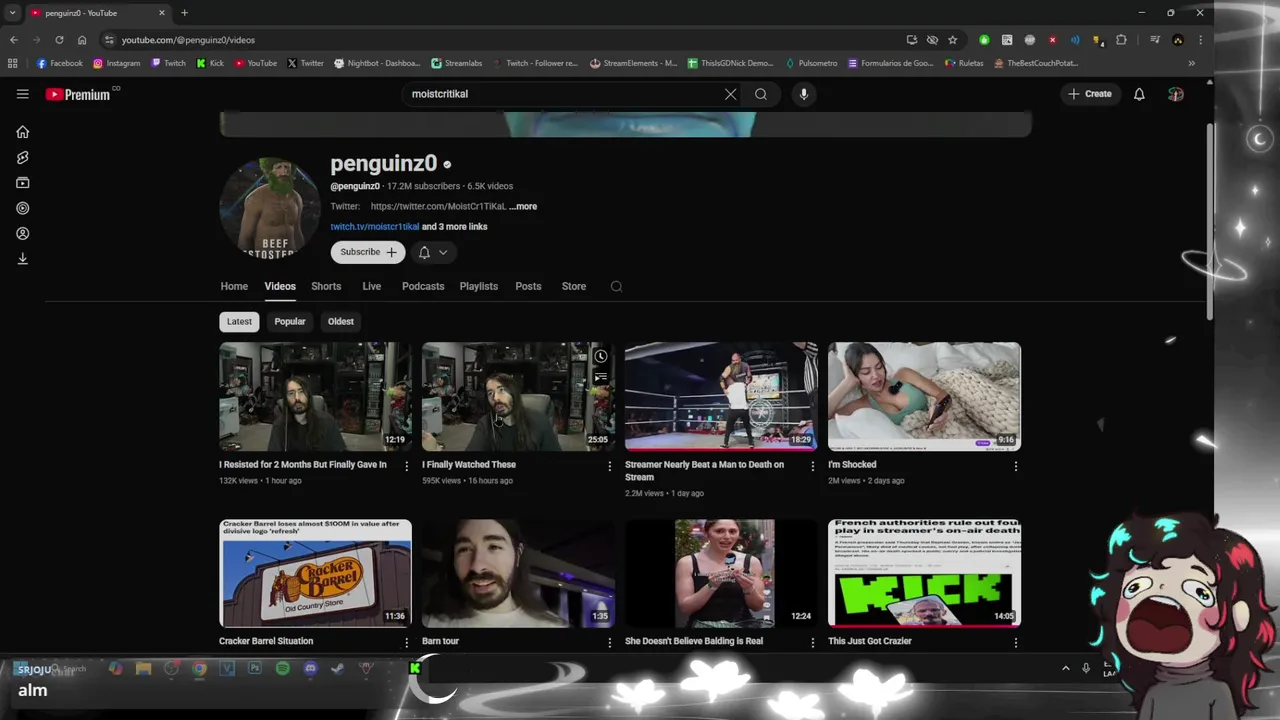Open I'm Shocked video thumbnail
This screenshot has height=720, width=1280.
click(x=924, y=397)
